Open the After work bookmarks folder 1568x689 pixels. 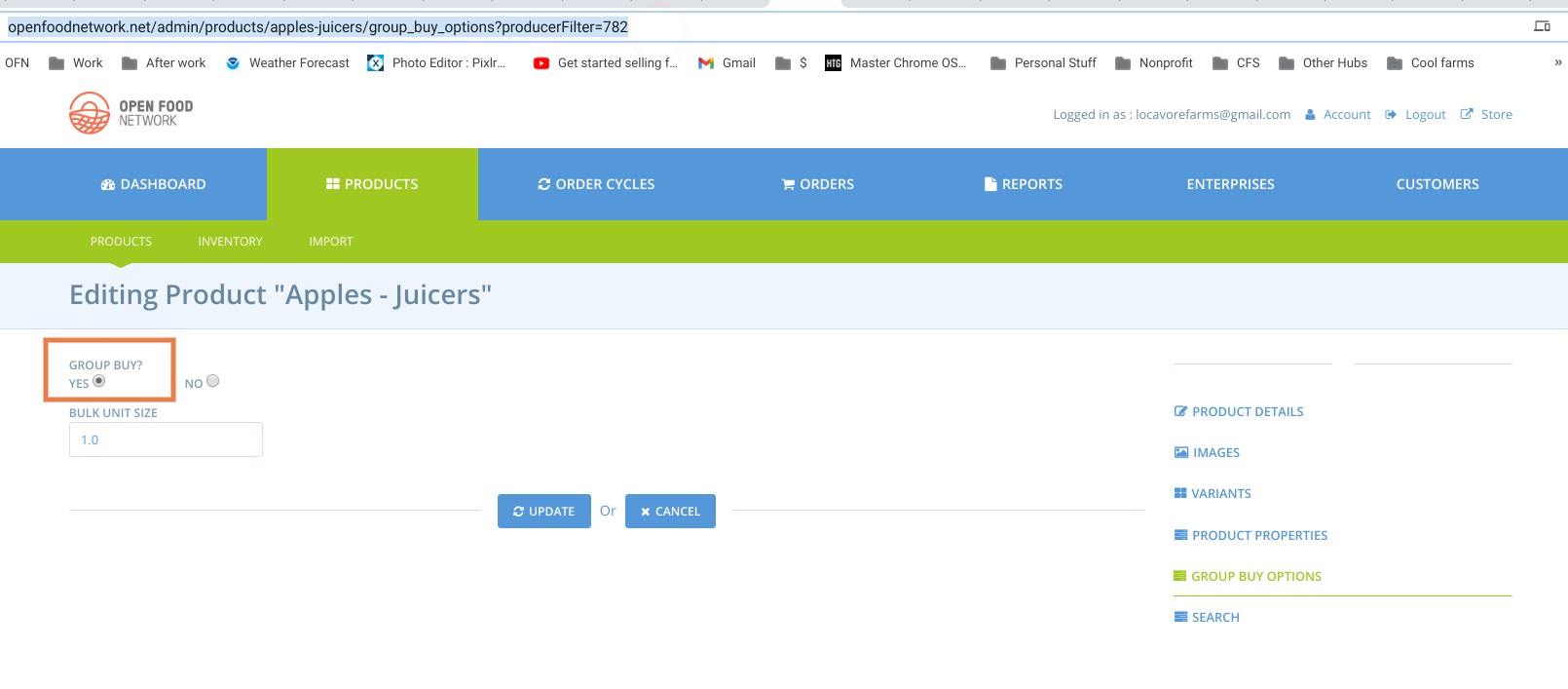click(x=164, y=62)
